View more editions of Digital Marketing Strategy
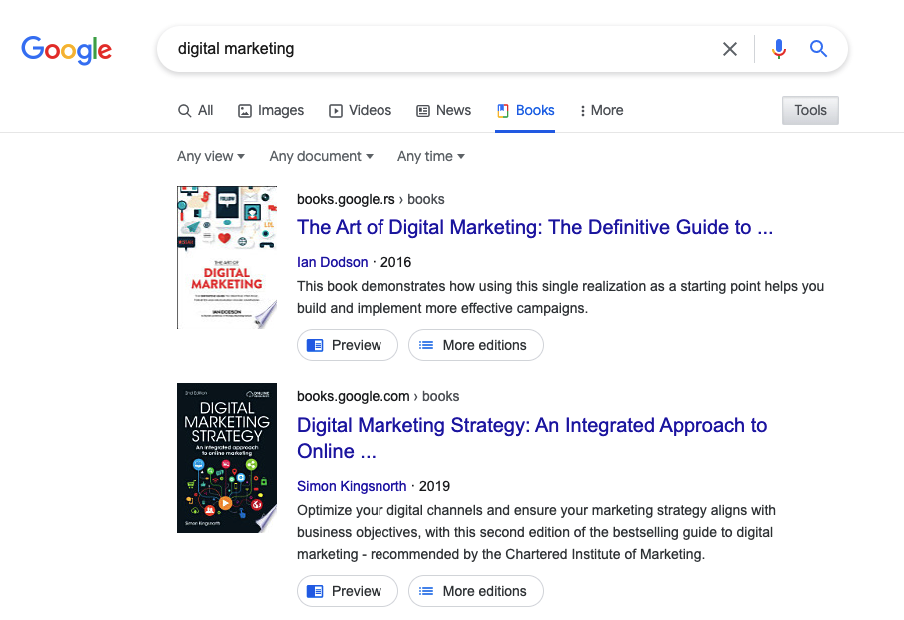This screenshot has width=904, height=620. coord(475,591)
